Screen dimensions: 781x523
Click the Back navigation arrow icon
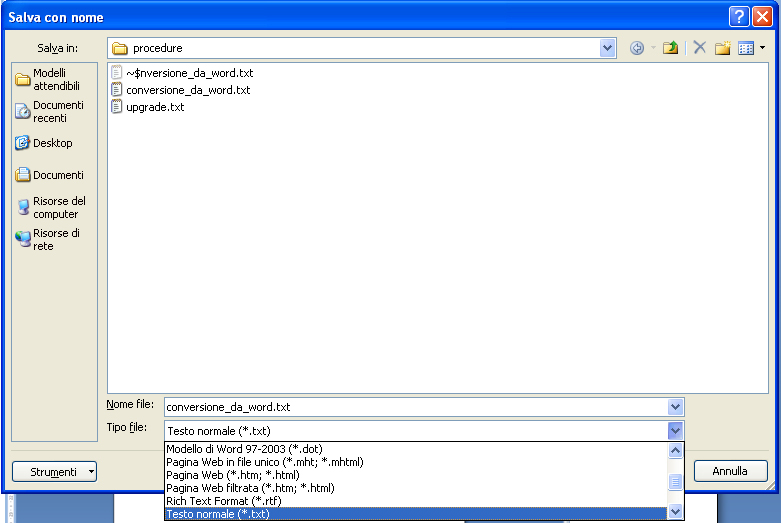[x=637, y=48]
